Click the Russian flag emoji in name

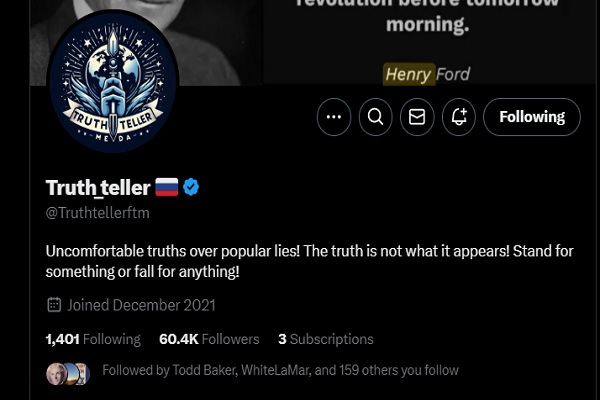pyautogui.click(x=166, y=187)
